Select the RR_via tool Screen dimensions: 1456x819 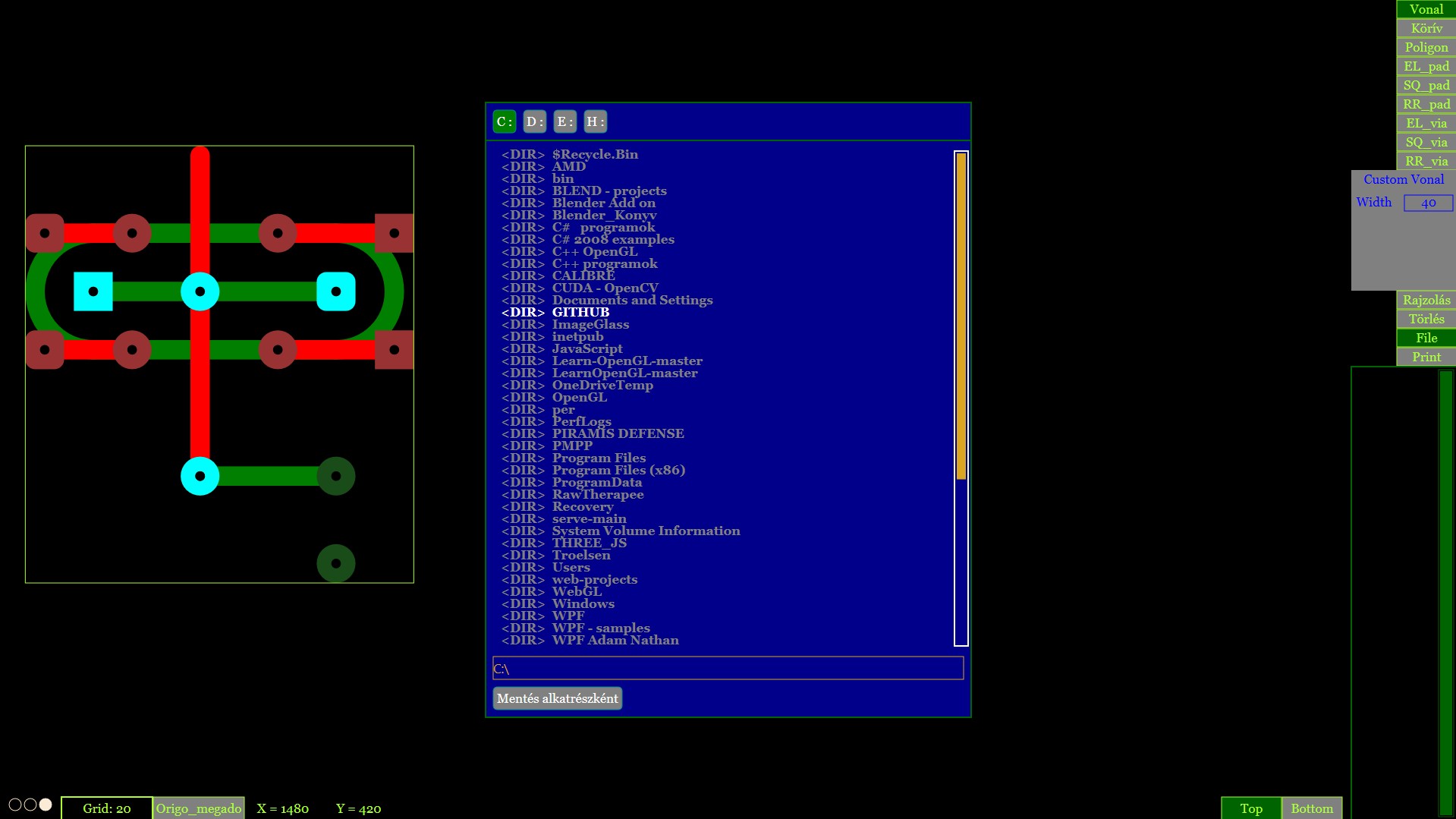point(1426,161)
